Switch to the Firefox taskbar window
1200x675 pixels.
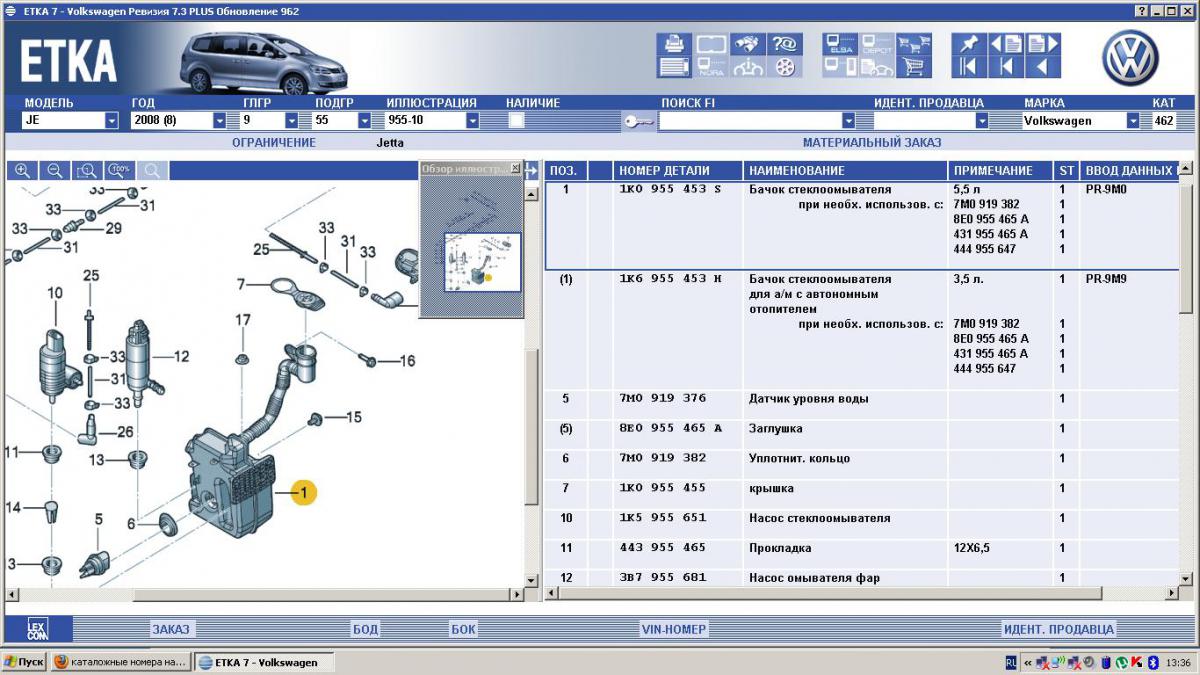(119, 662)
